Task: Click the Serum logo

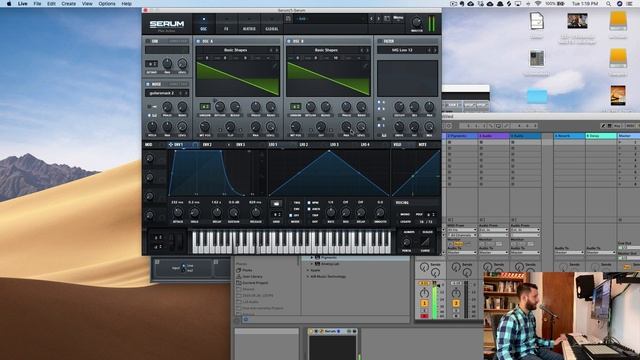Action: 167,24
